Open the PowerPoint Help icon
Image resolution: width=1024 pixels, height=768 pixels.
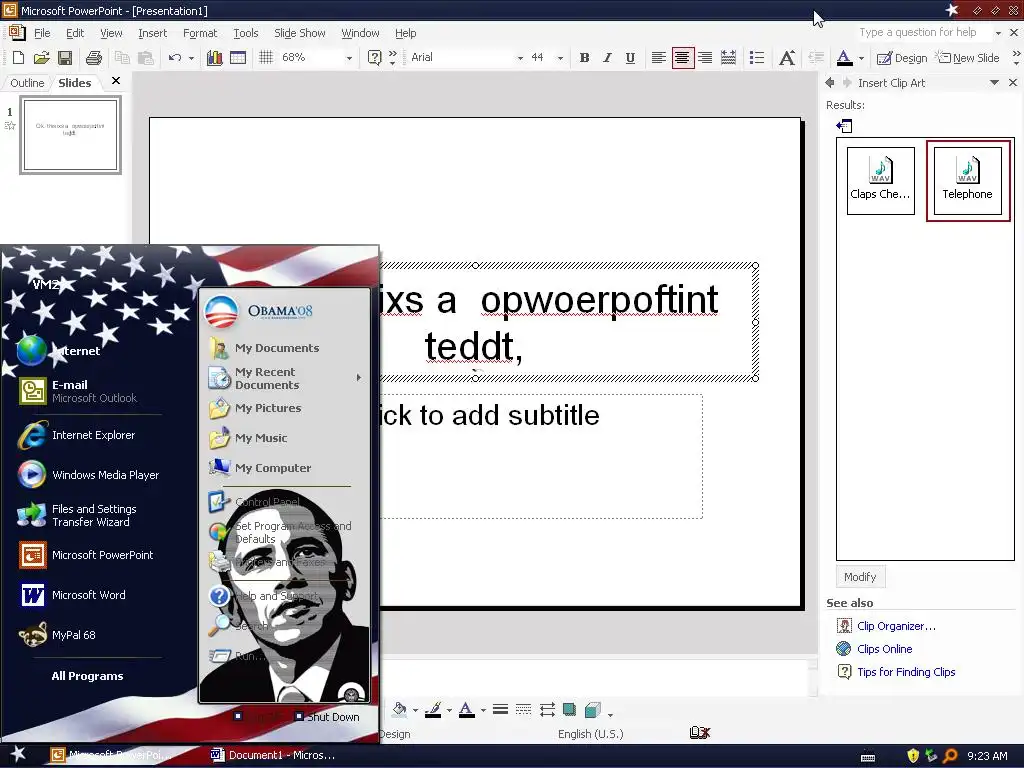point(374,58)
